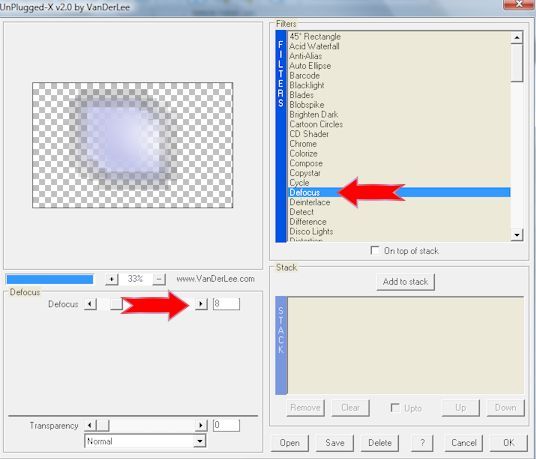This screenshot has width=536, height=459.
Task: Click the filter list scroll-down arrow
Action: 517,235
